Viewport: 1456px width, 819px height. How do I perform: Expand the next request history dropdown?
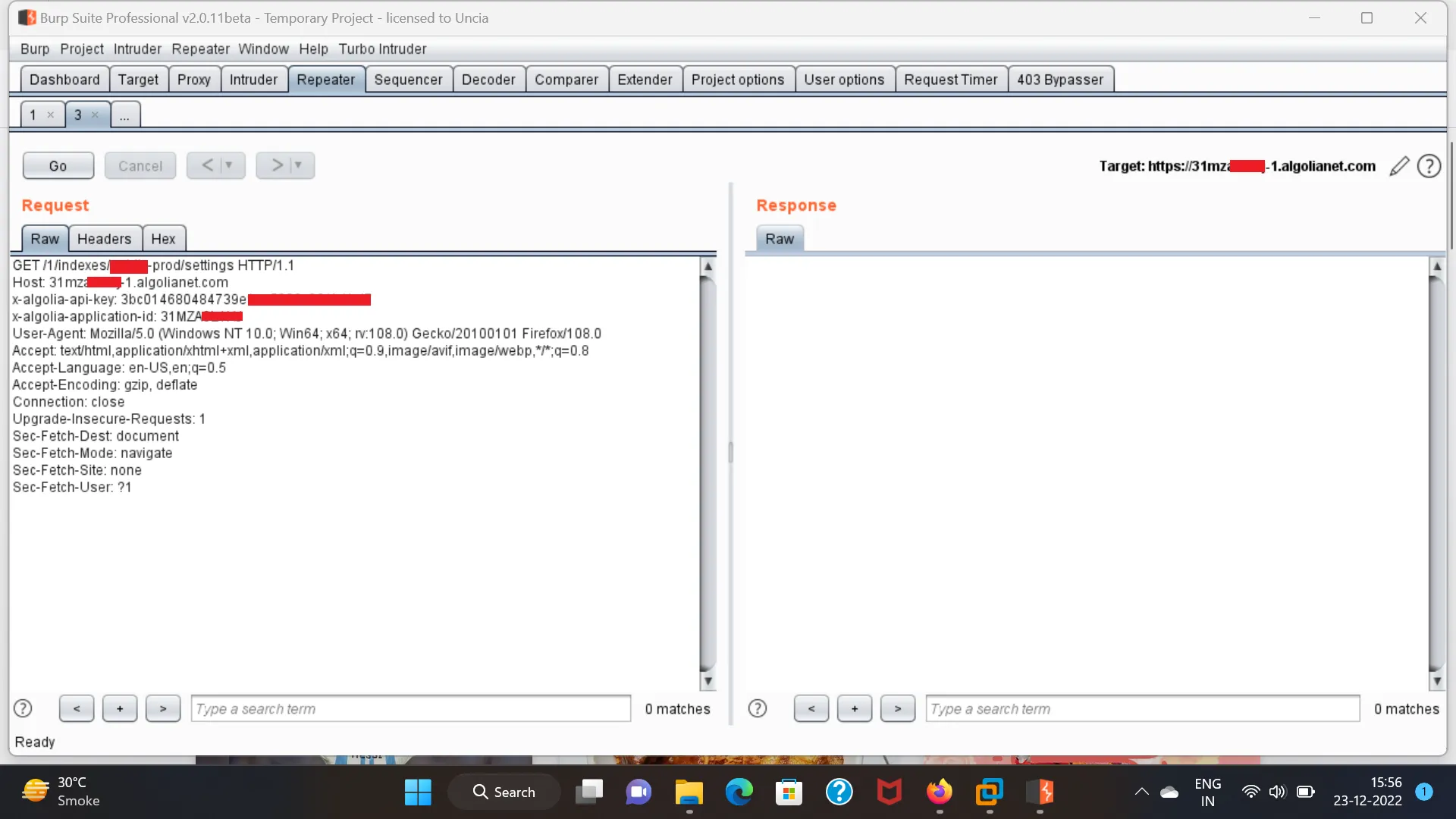tap(298, 165)
